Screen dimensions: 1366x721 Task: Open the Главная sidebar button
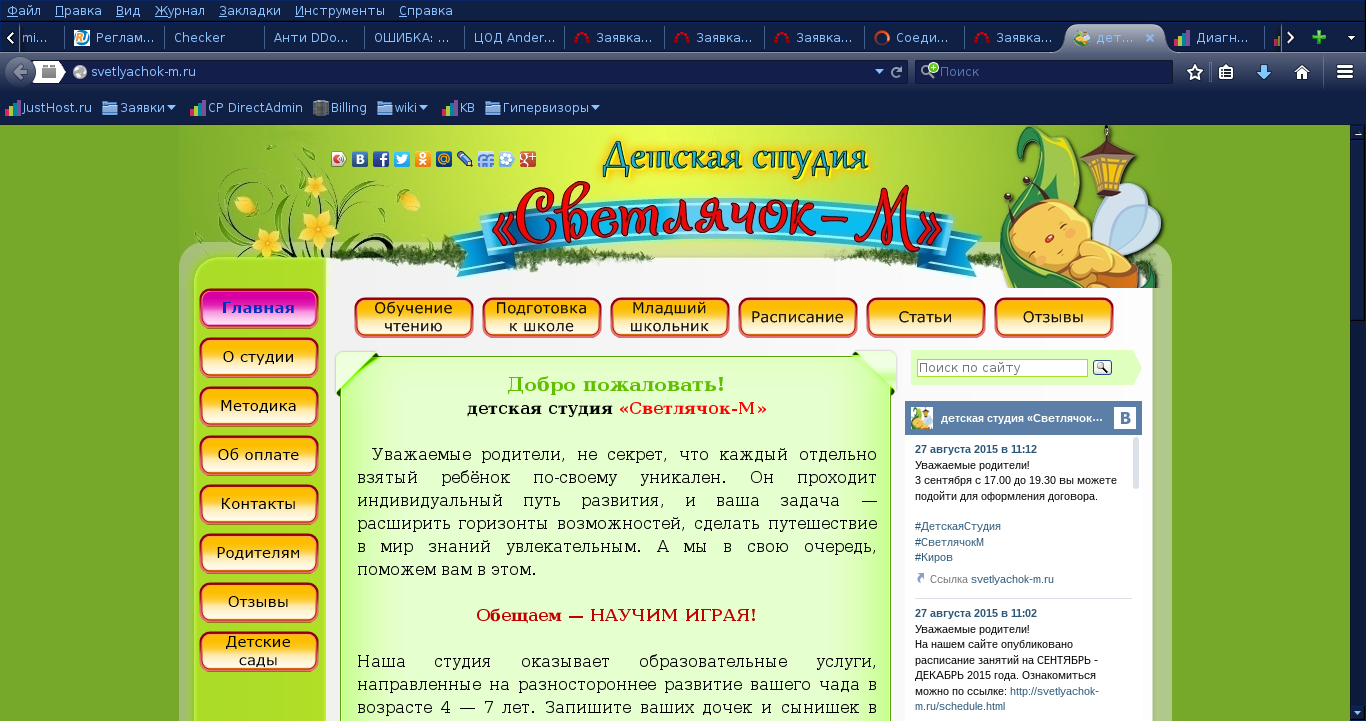[259, 308]
